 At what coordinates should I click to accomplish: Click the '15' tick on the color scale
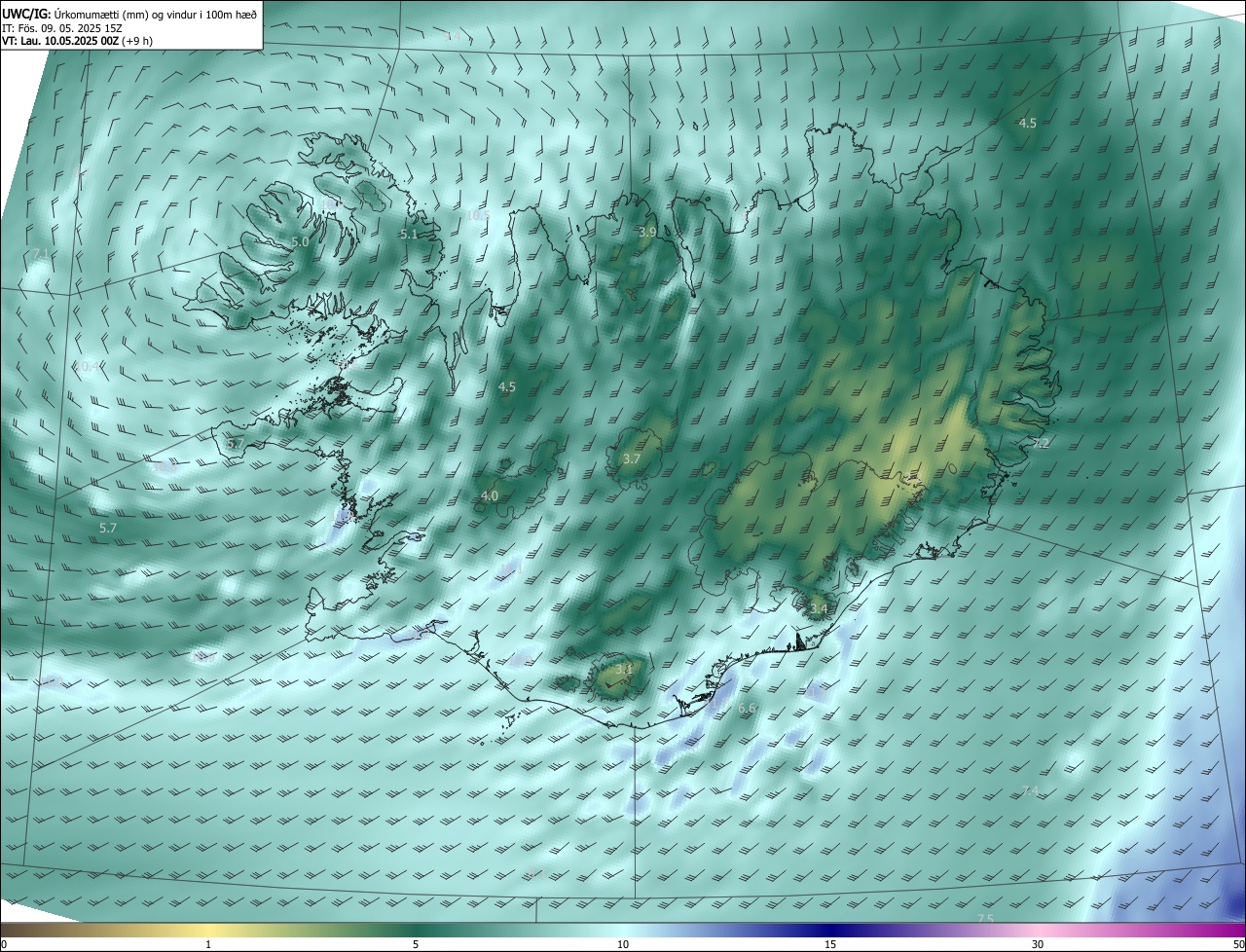[x=830, y=944]
